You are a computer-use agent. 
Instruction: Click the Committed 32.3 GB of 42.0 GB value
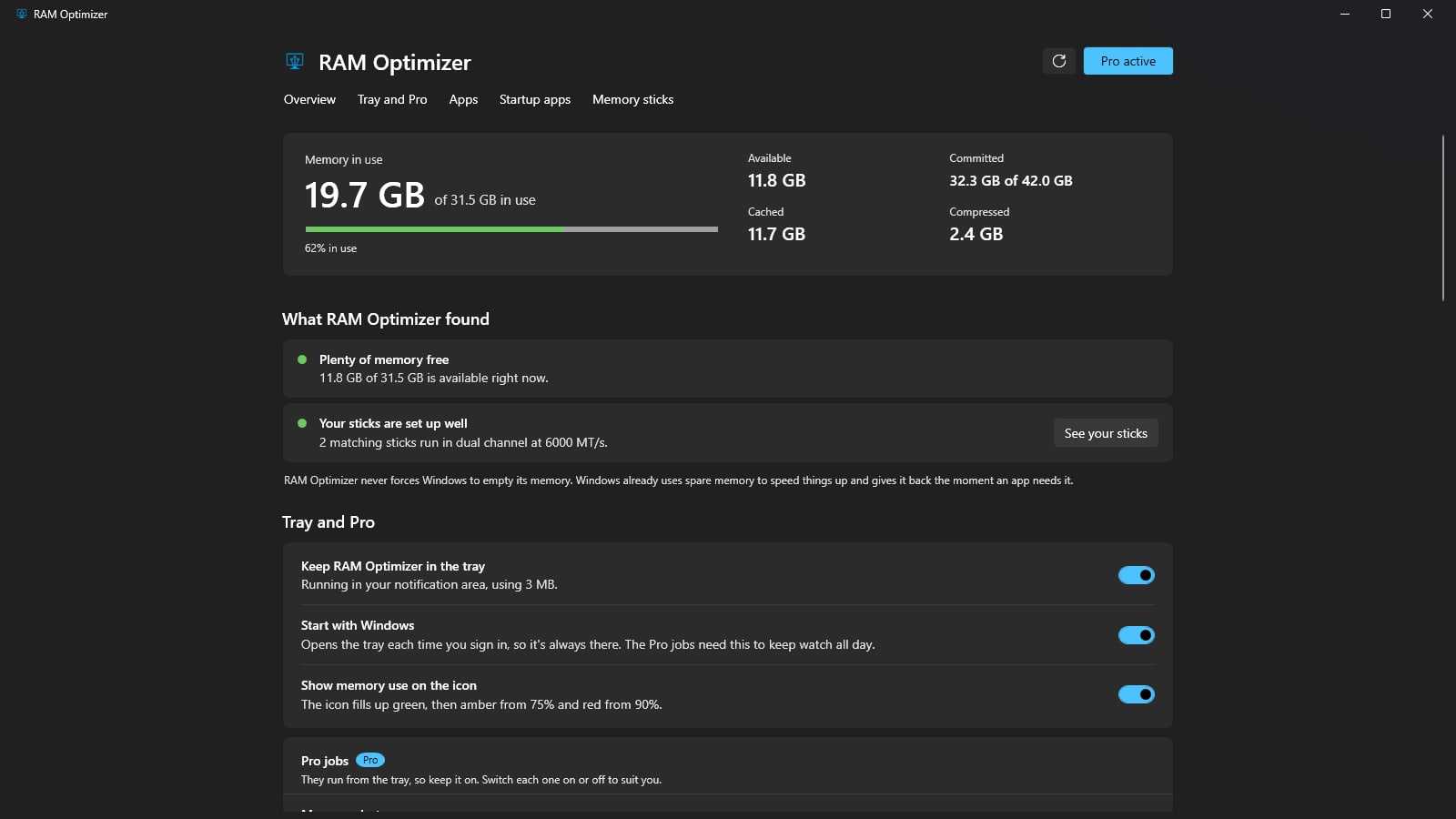coord(1011,180)
